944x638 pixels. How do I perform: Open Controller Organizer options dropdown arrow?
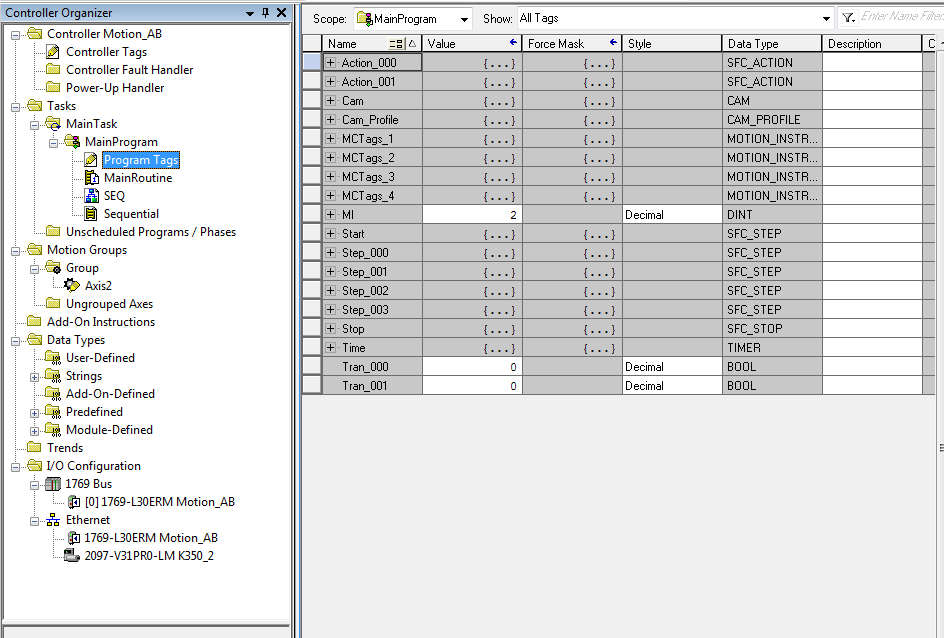250,13
